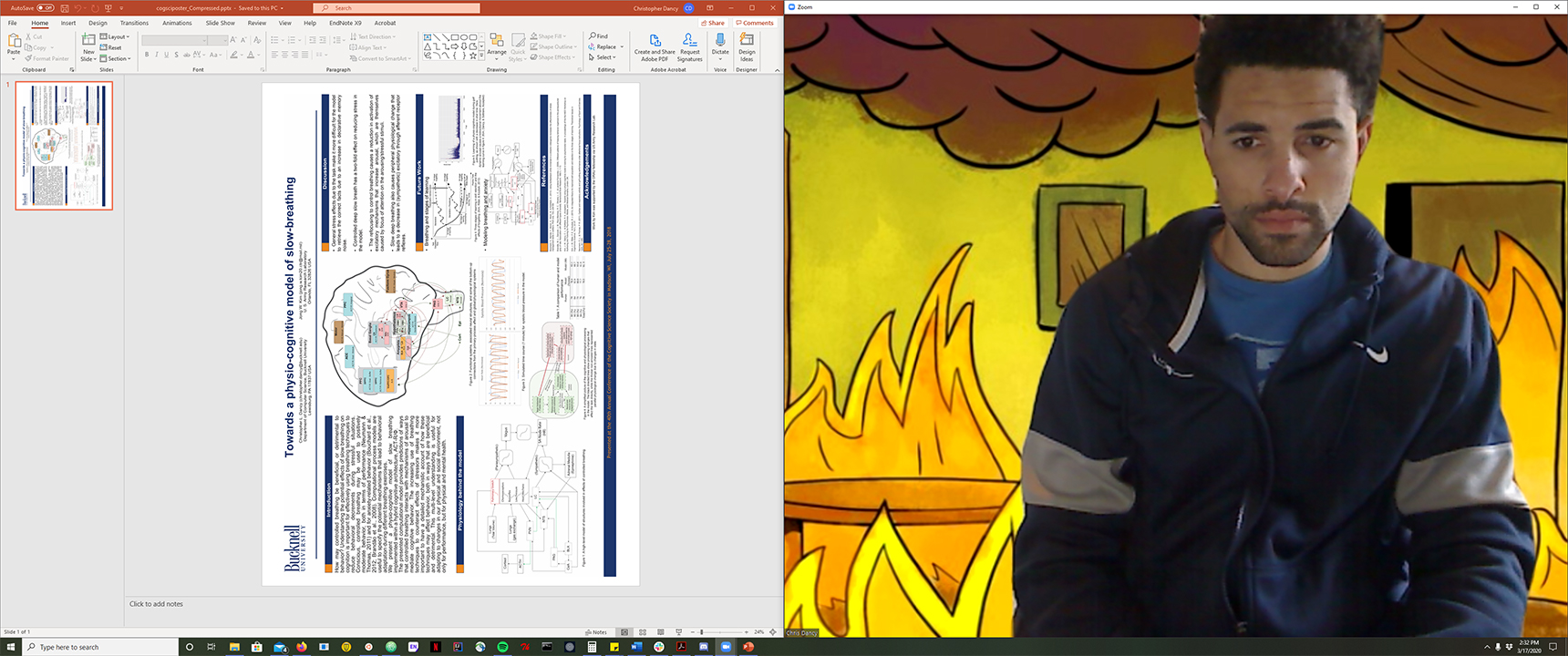Open Customize Quick Access Toolbar dropdown
Image resolution: width=1568 pixels, height=656 pixels.
(x=119, y=8)
